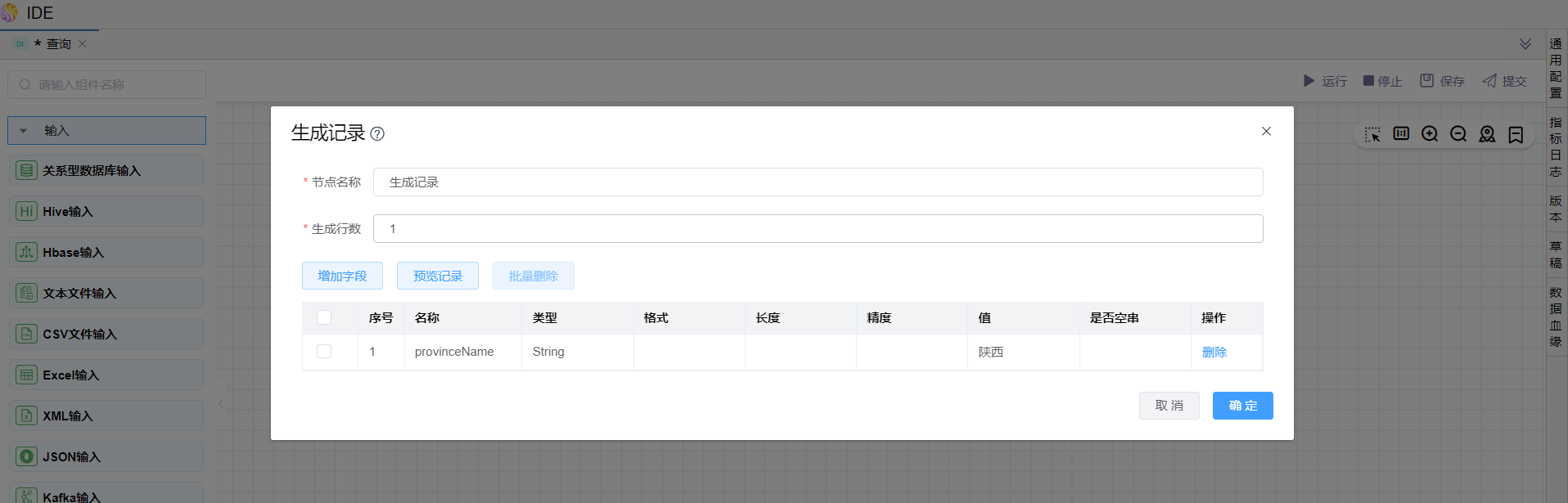Collapse the 输入 component category
The height and width of the screenshot is (503, 1568).
pyautogui.click(x=24, y=131)
